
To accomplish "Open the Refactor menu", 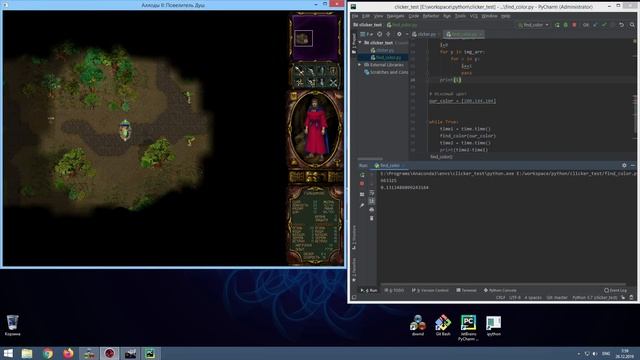I will [x=431, y=16].
